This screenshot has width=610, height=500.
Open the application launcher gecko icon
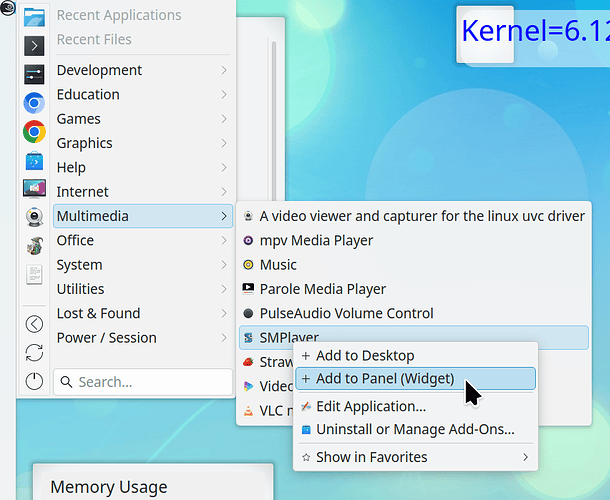[x=7, y=7]
